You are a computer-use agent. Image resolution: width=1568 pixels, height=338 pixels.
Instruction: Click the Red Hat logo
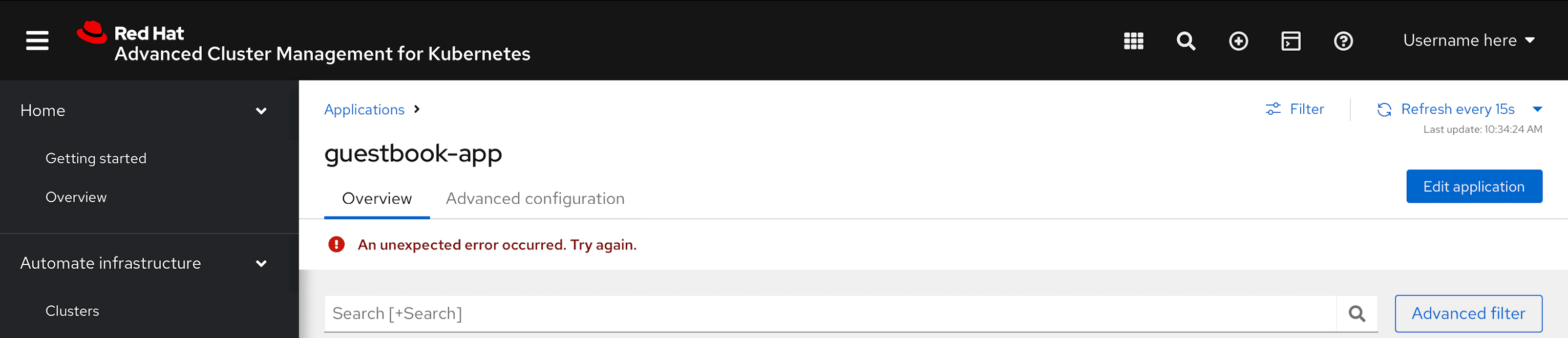pyautogui.click(x=92, y=33)
